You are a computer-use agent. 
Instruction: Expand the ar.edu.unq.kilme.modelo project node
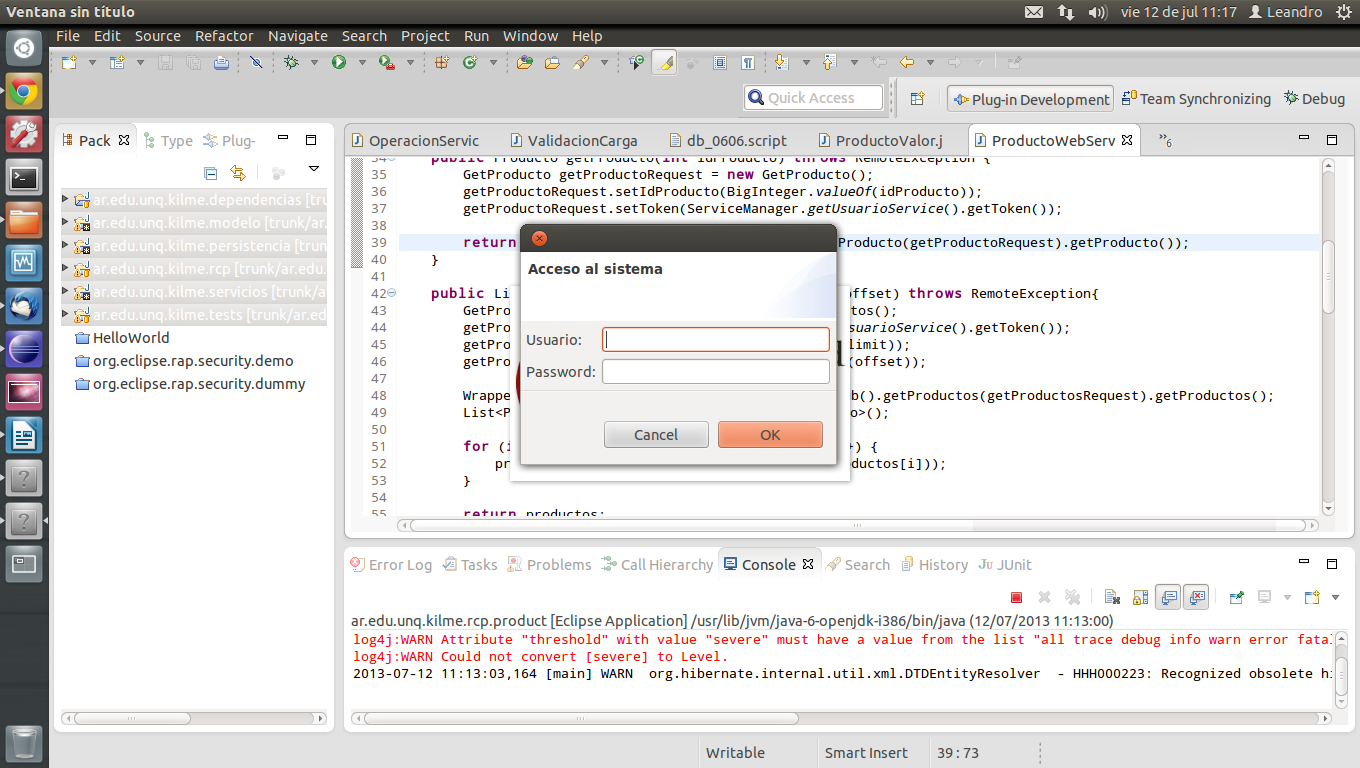pyautogui.click(x=66, y=222)
